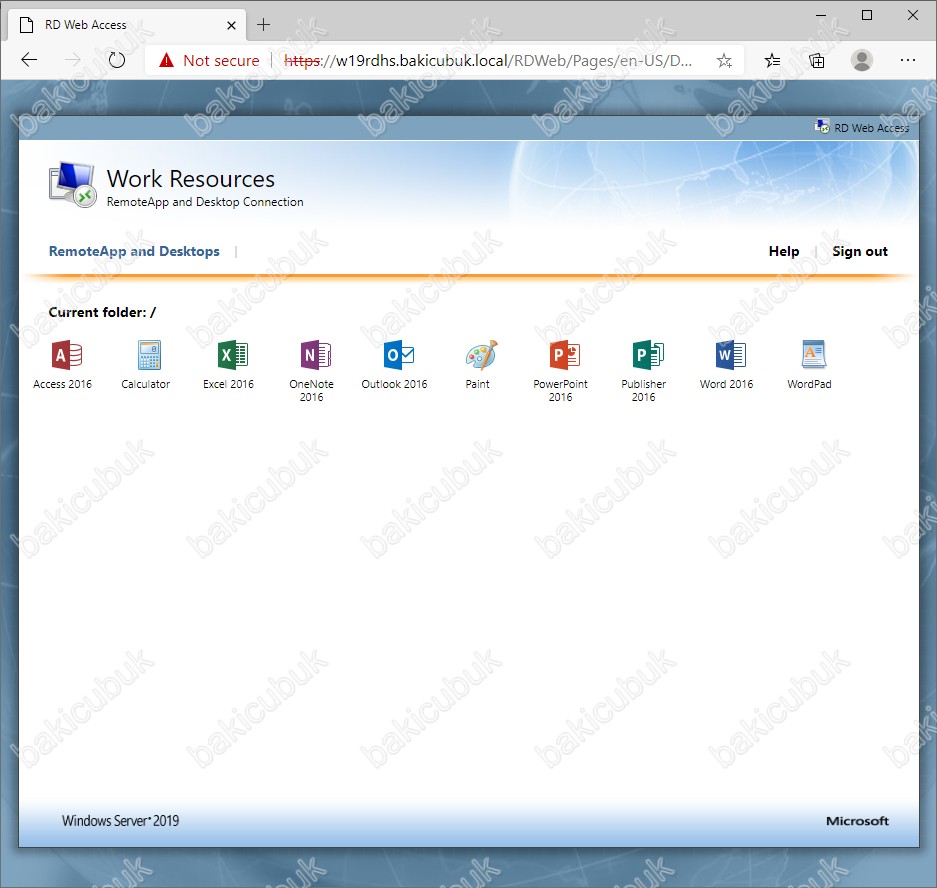Open the browser Settings and more menu
937x888 pixels.
pyautogui.click(x=908, y=60)
